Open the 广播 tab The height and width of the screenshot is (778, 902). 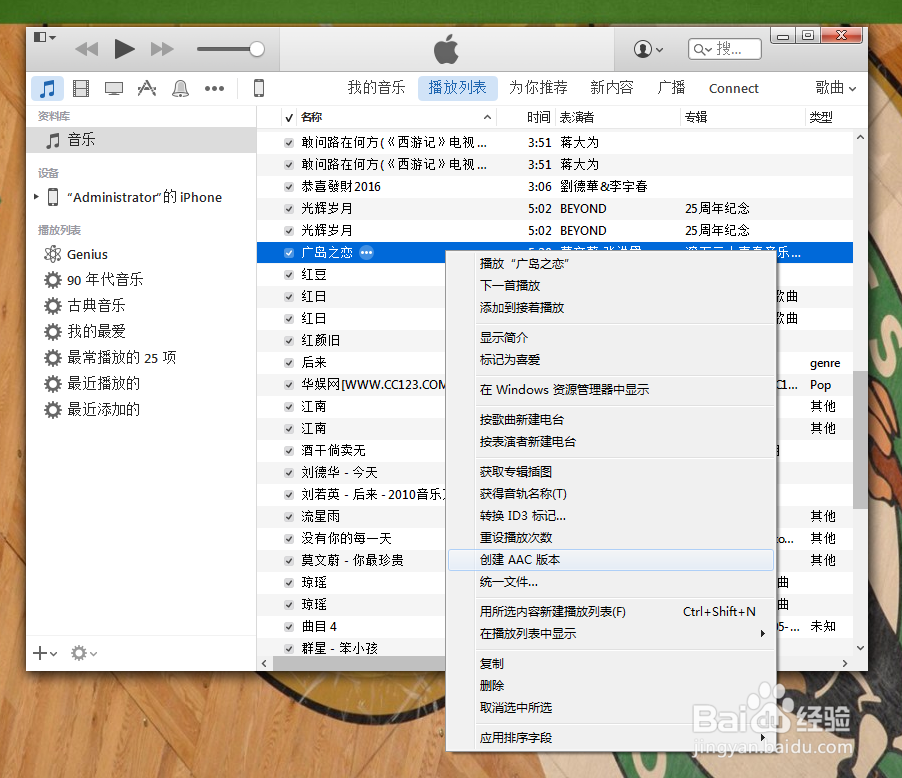pyautogui.click(x=671, y=88)
